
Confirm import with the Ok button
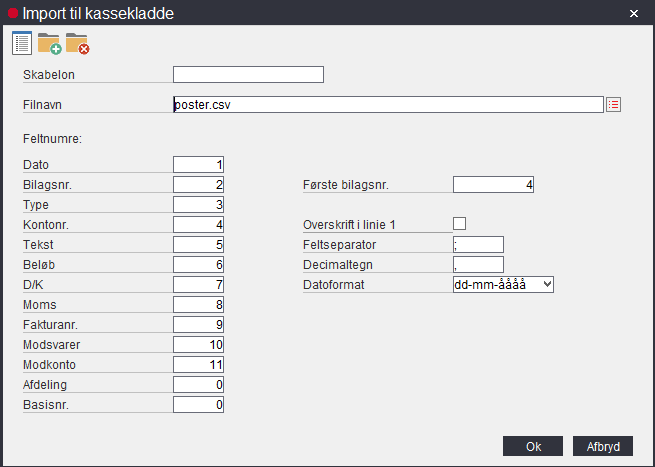click(533, 447)
